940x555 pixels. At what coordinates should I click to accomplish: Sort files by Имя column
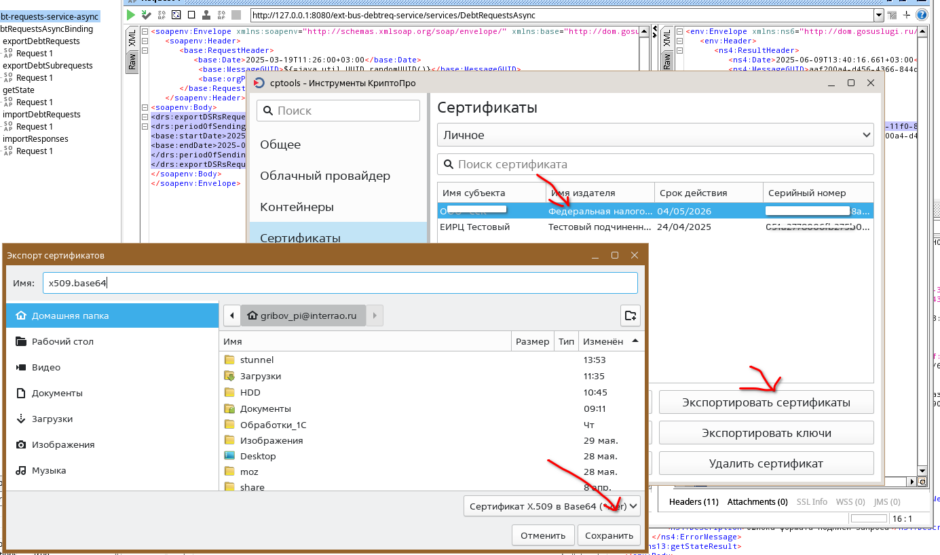(366, 341)
